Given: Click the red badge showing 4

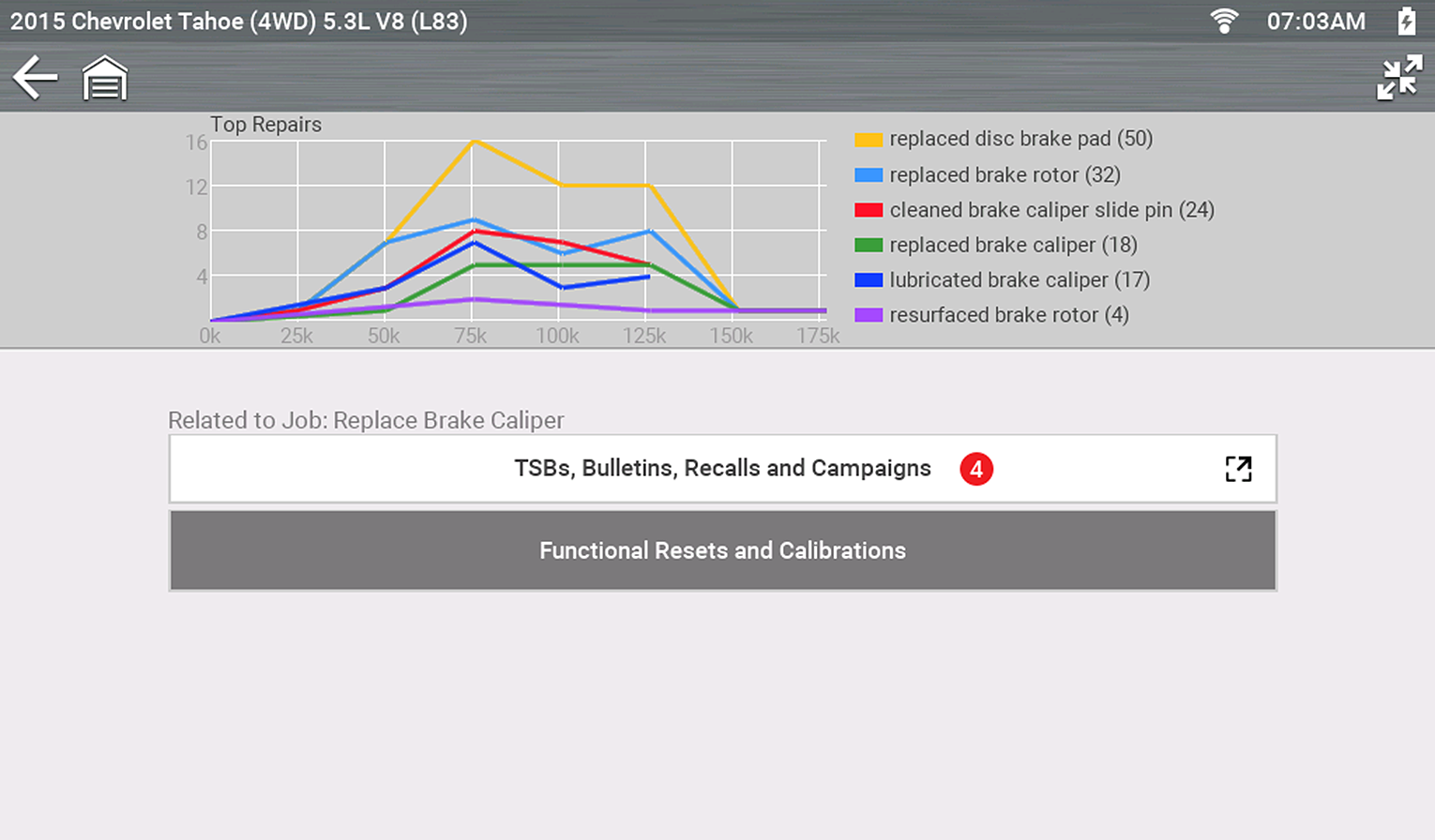Looking at the screenshot, I should click(x=975, y=469).
